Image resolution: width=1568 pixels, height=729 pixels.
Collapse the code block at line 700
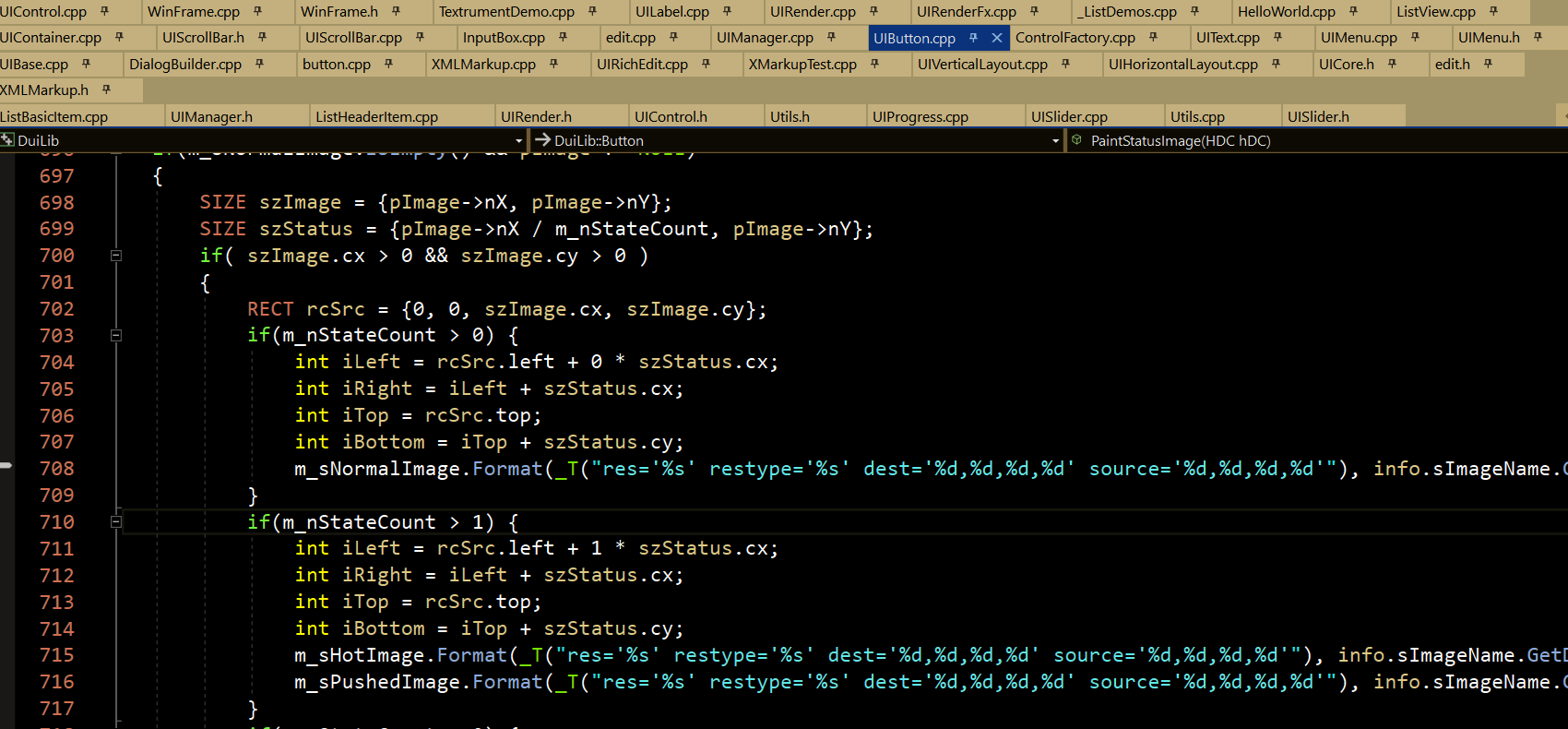pyautogui.click(x=116, y=256)
